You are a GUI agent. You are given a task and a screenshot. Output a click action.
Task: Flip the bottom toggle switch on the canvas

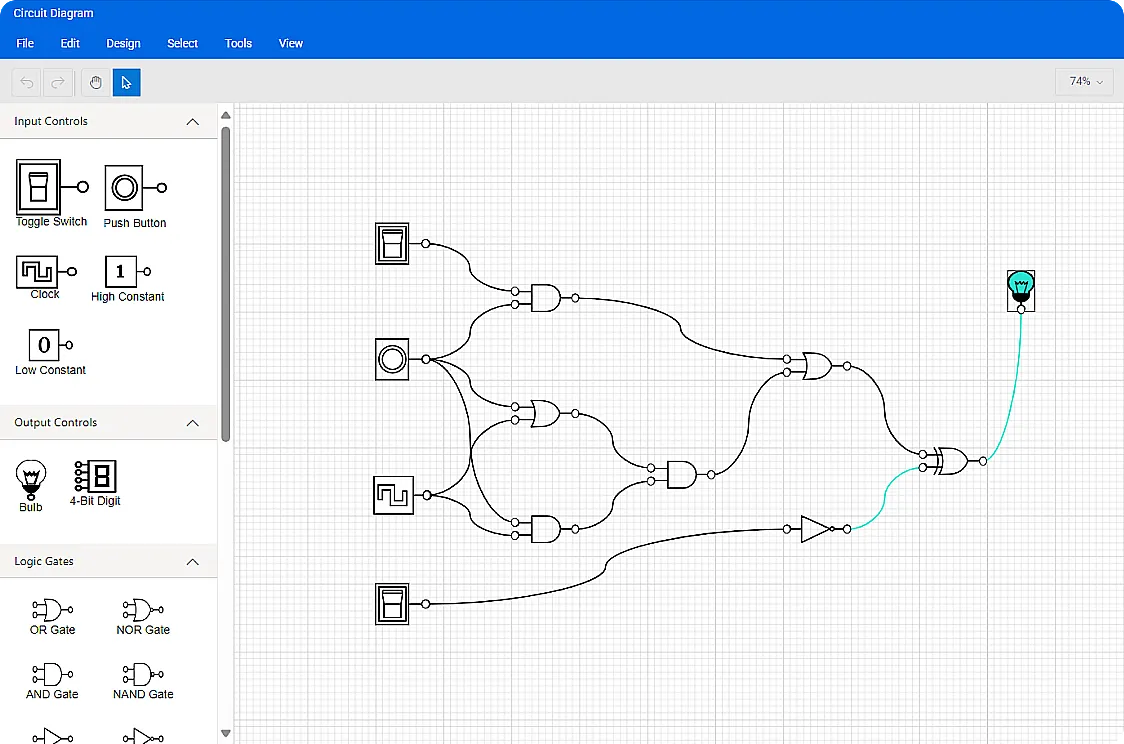[x=391, y=602]
